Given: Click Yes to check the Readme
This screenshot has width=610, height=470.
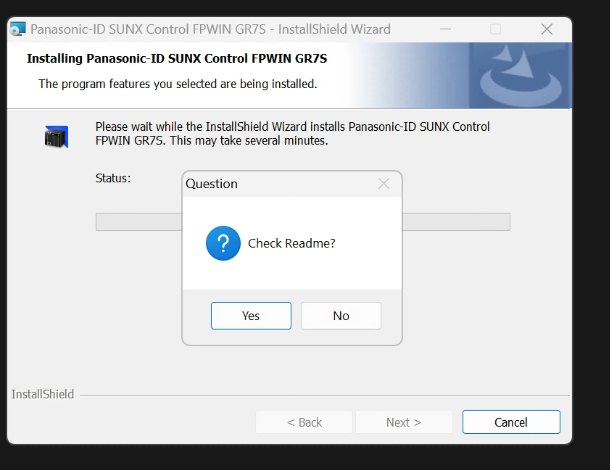Looking at the screenshot, I should (x=251, y=316).
